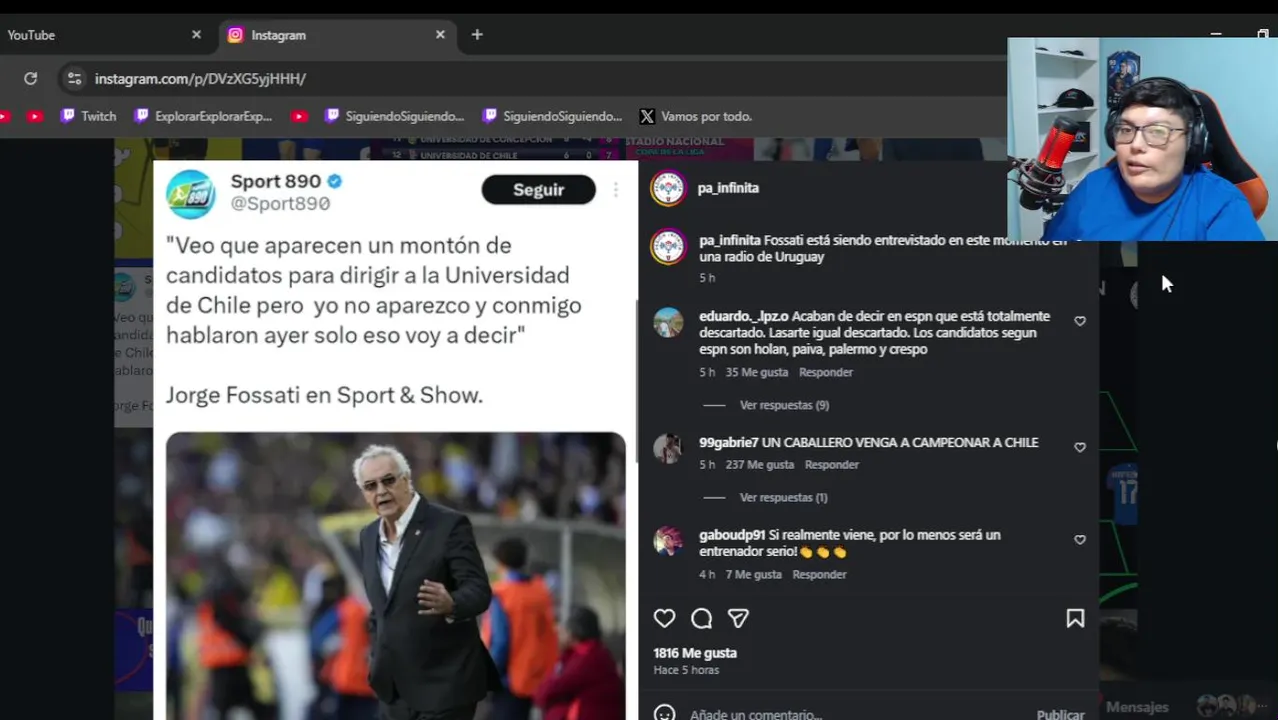The image size is (1278, 720).
Task: Like the post with the heart icon
Action: [x=664, y=619]
